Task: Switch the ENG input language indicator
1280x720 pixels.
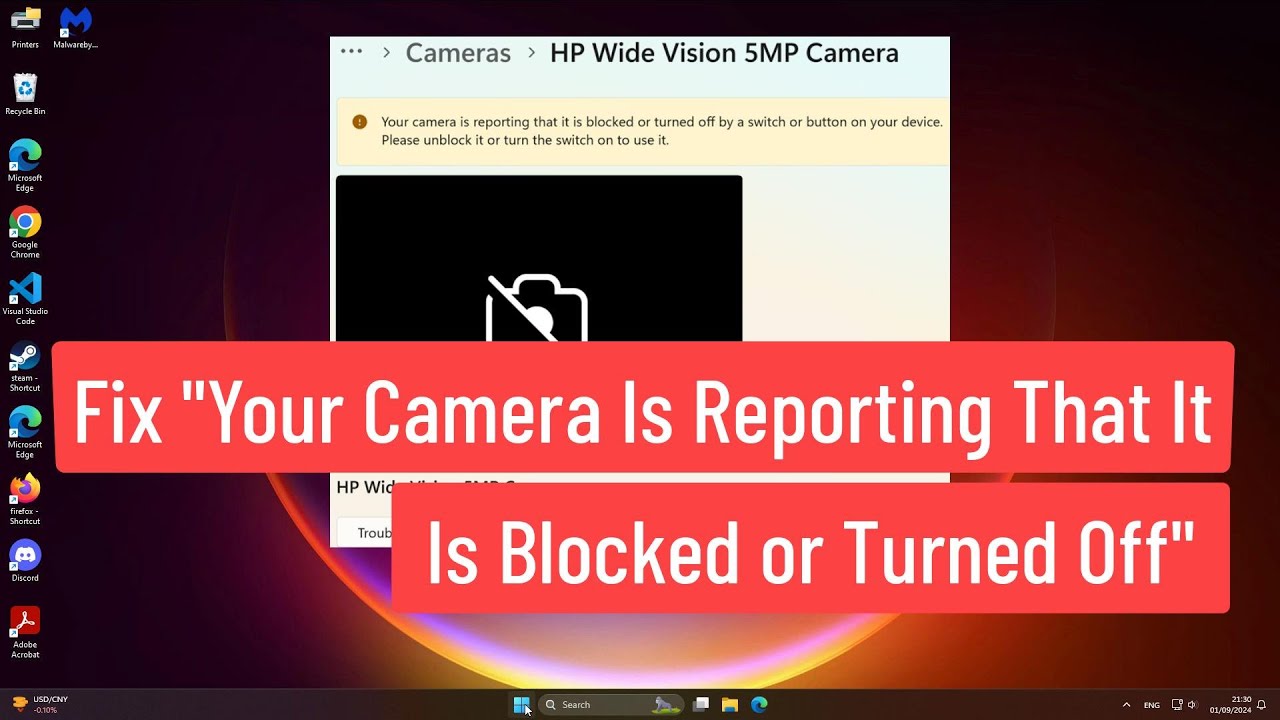Action: (x=1152, y=705)
